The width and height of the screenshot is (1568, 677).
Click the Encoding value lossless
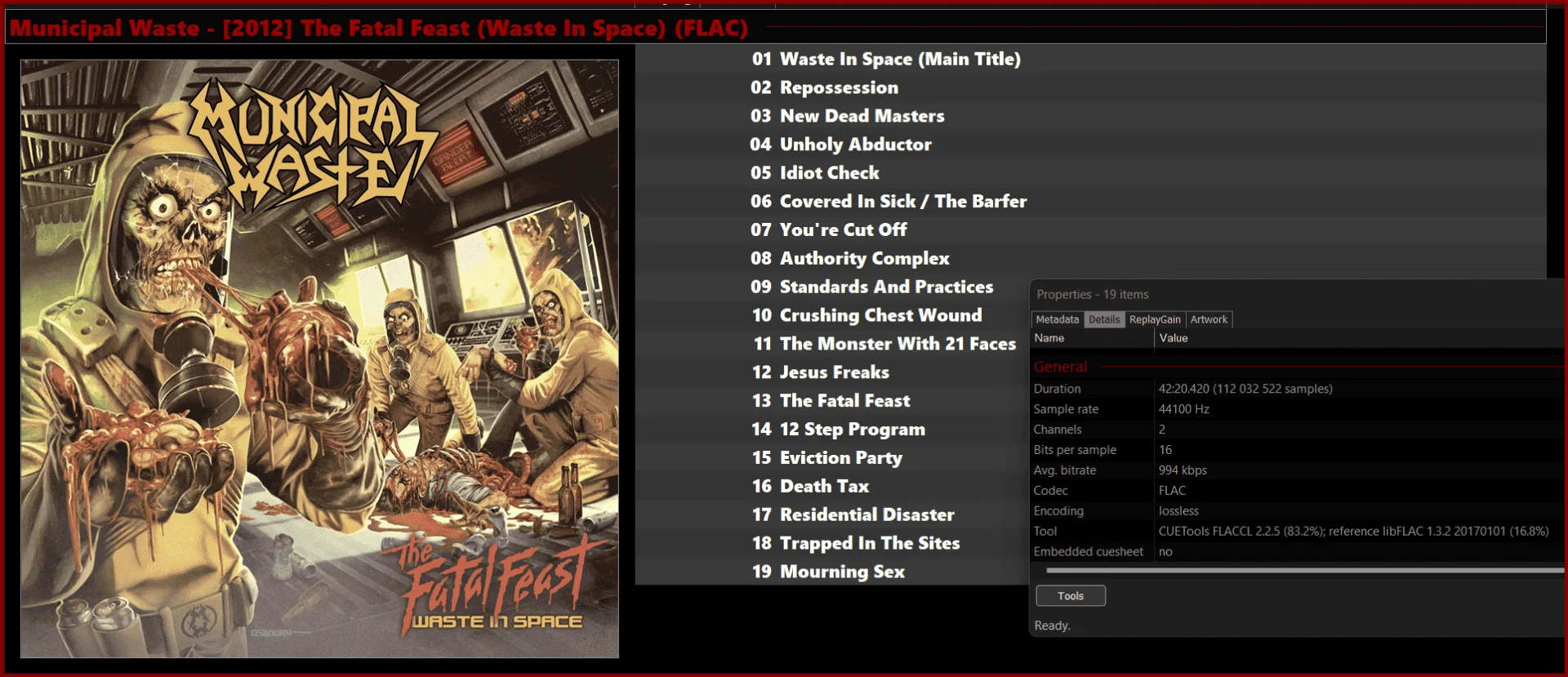[1178, 511]
